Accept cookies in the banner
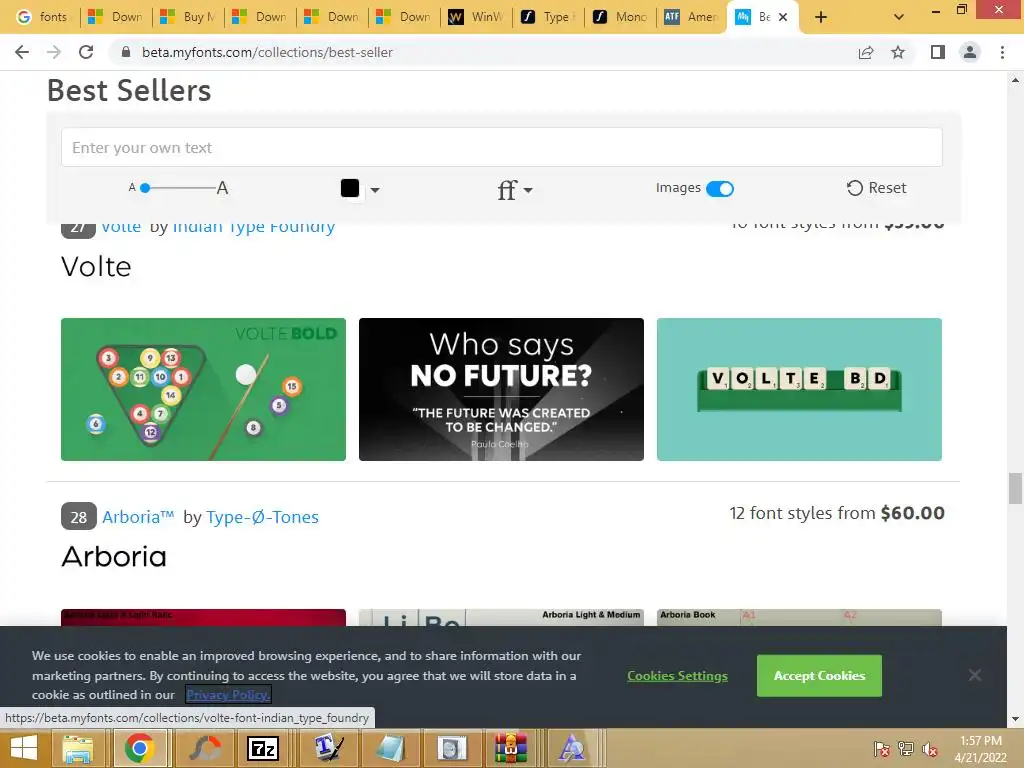1024x768 pixels. (x=819, y=676)
